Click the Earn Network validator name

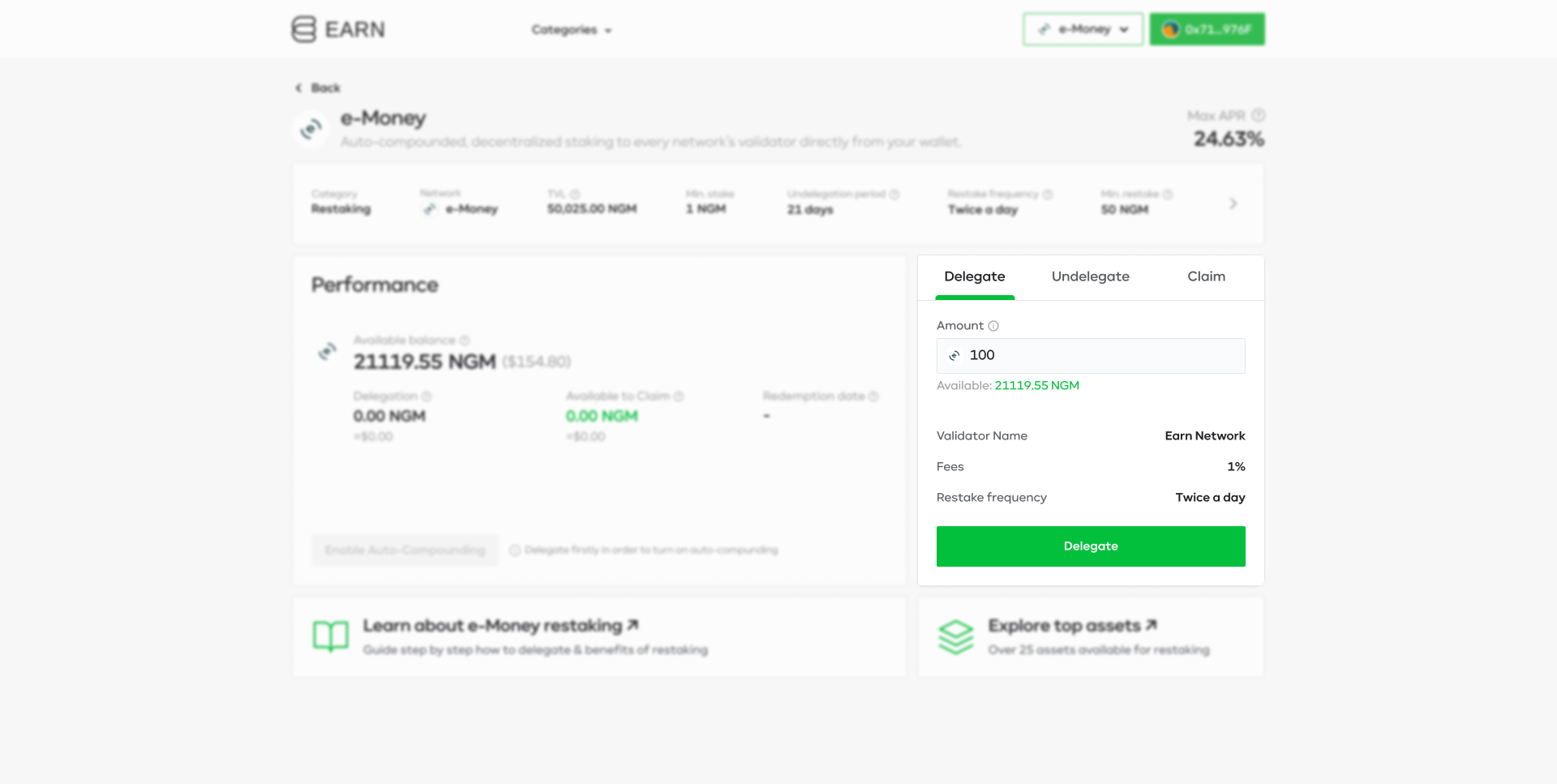coord(1205,436)
